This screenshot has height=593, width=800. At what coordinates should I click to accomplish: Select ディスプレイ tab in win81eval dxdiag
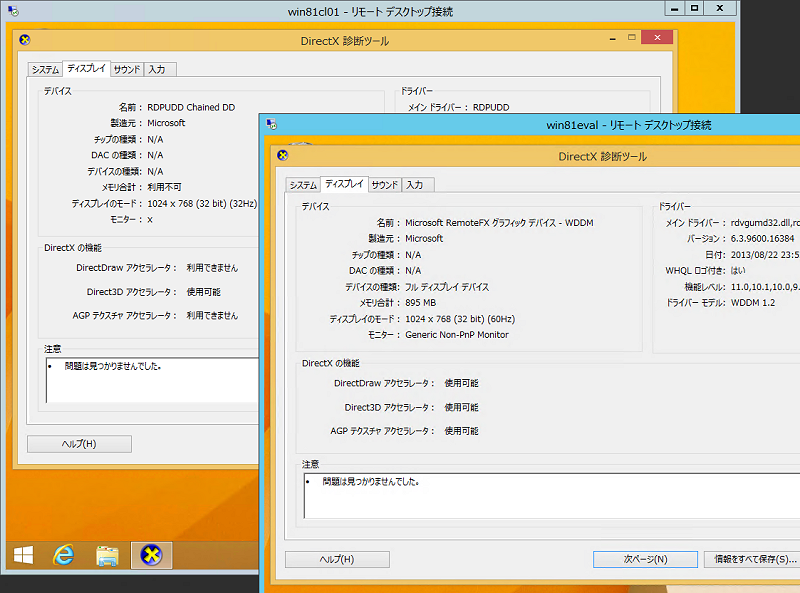point(344,184)
